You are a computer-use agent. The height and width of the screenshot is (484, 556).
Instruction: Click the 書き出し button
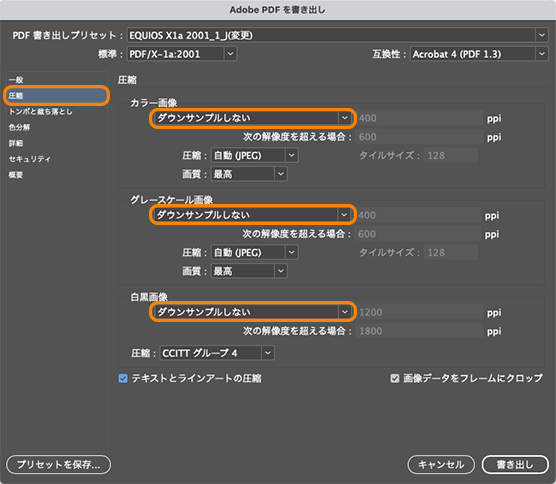coord(515,464)
